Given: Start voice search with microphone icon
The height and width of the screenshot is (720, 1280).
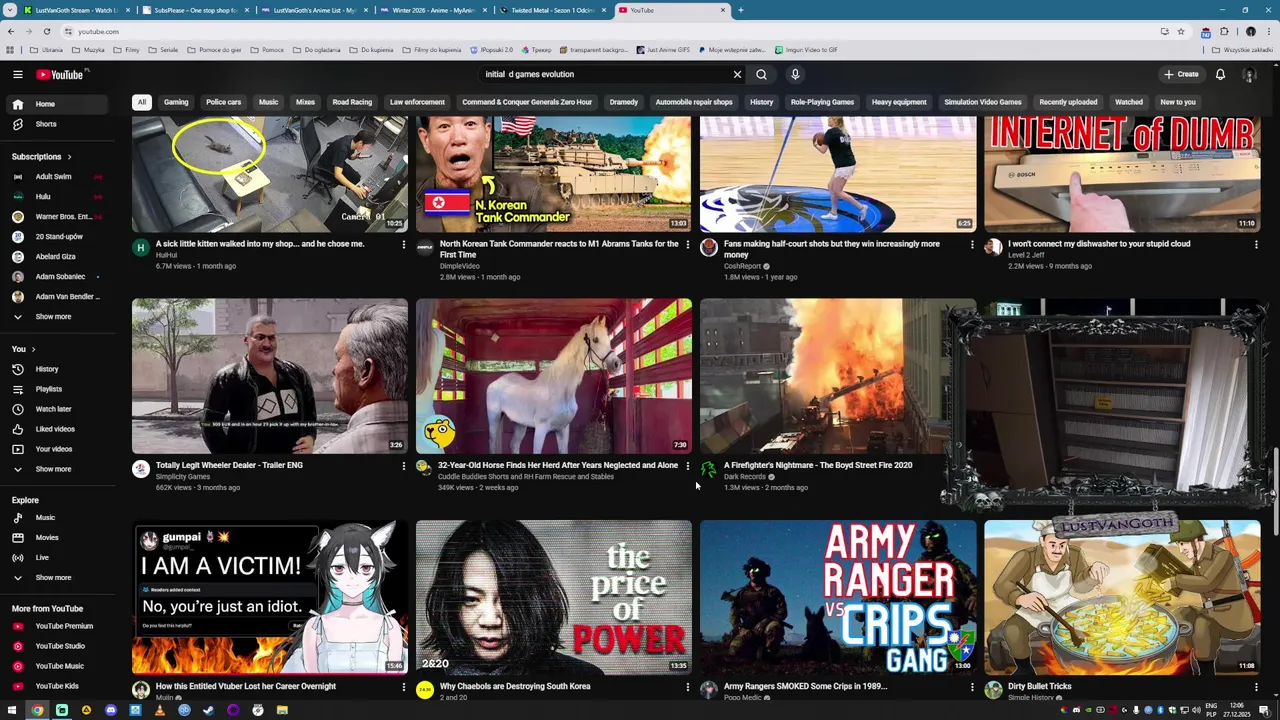Looking at the screenshot, I should pyautogui.click(x=795, y=74).
